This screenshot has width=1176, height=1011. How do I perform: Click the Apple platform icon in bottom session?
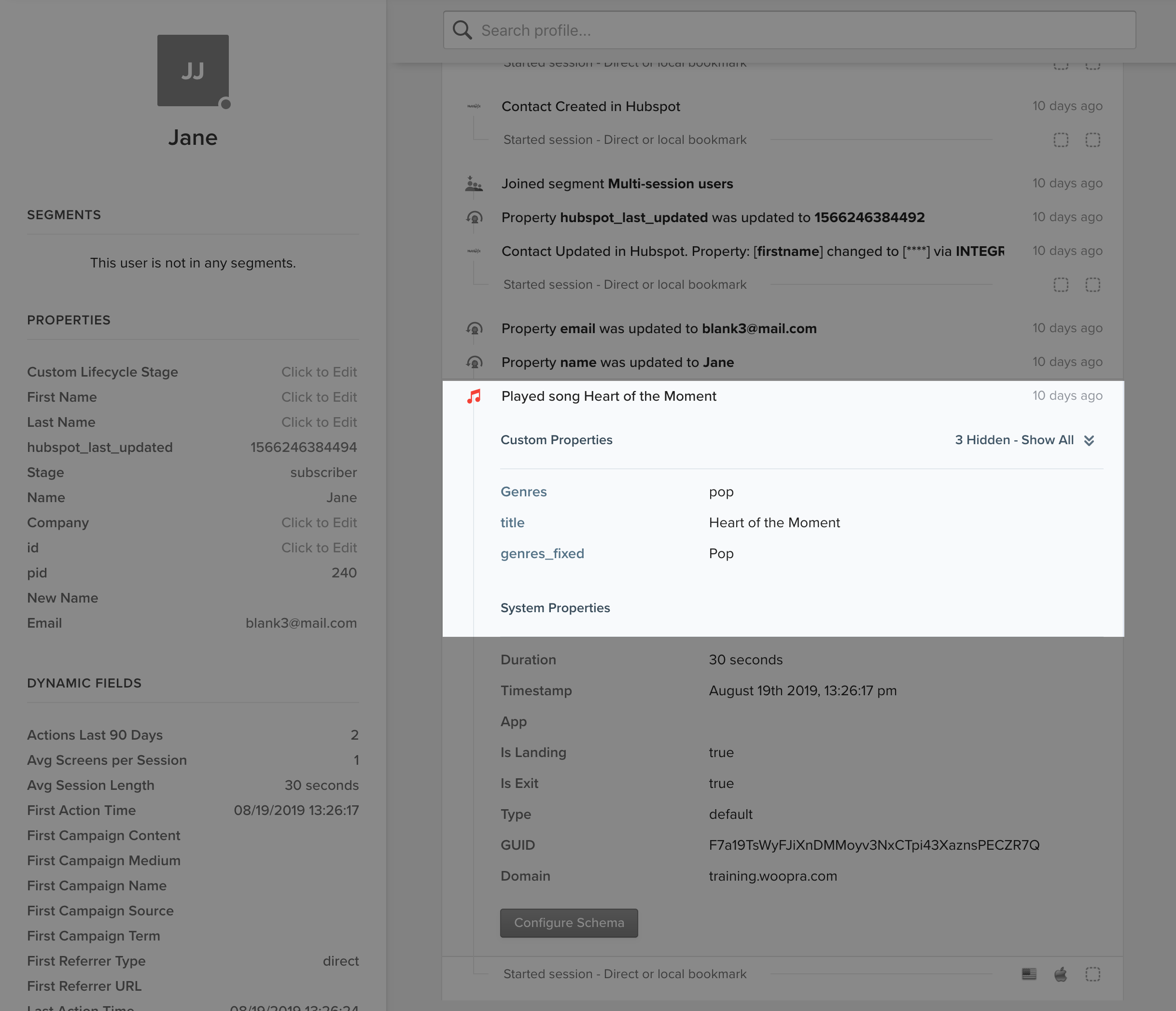pyautogui.click(x=1060, y=974)
